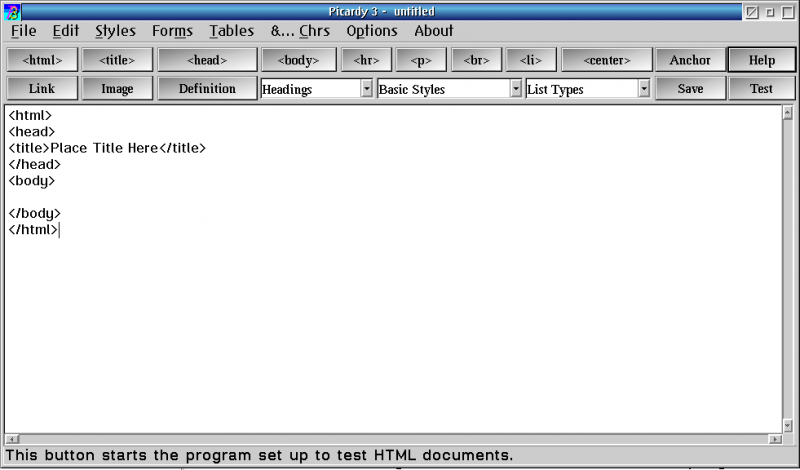Insert an <hr> horizontal rule tag

point(366,60)
